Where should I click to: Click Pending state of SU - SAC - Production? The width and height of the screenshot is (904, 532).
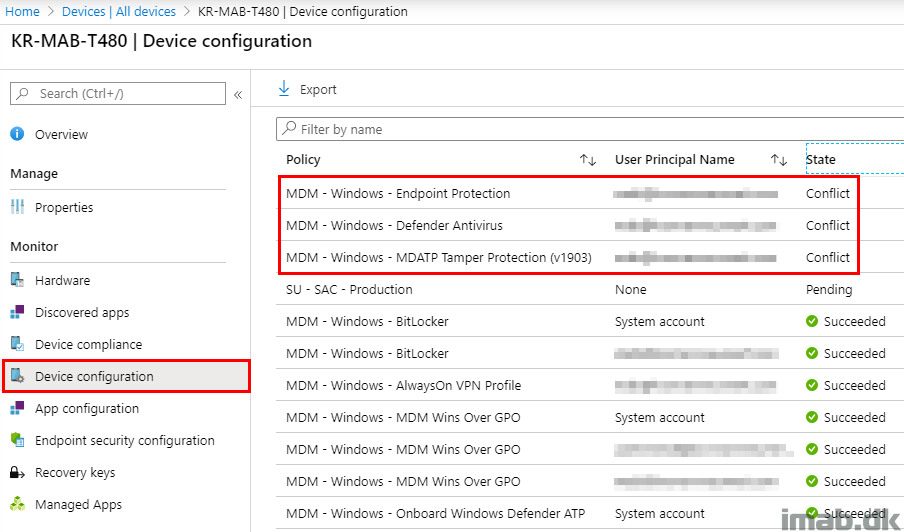tap(829, 289)
